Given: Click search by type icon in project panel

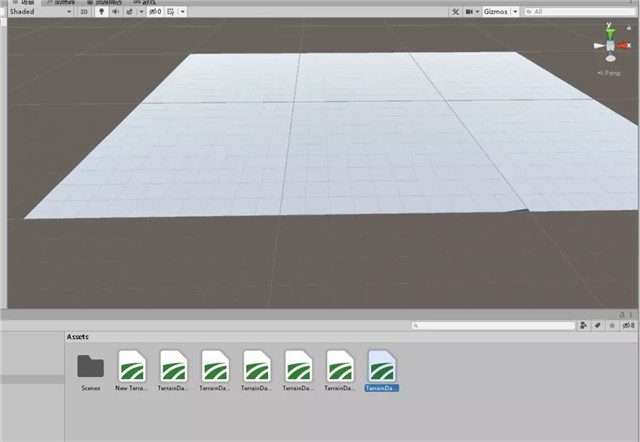Looking at the screenshot, I should click(x=584, y=325).
